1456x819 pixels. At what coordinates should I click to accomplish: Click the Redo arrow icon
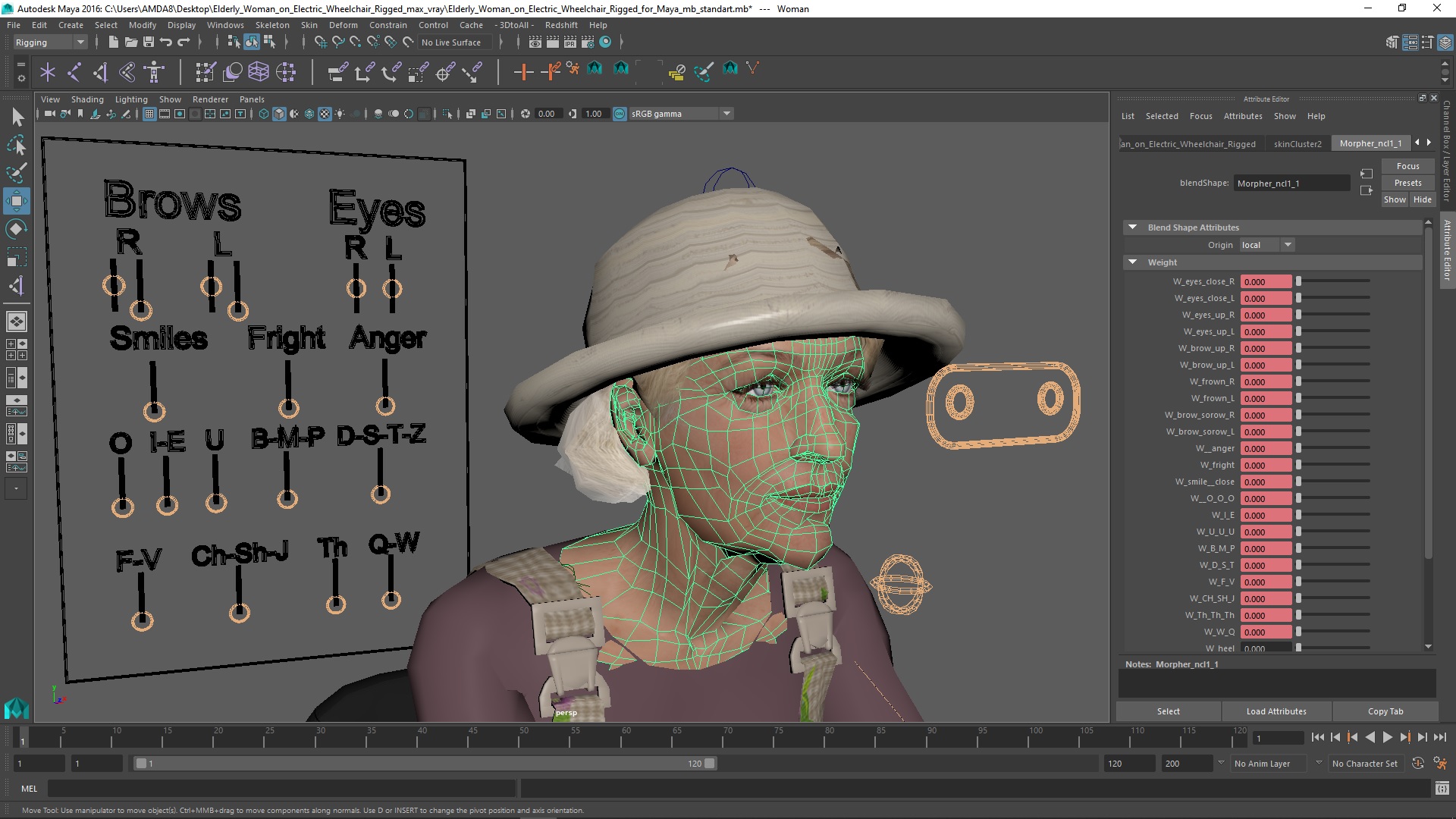pos(183,42)
